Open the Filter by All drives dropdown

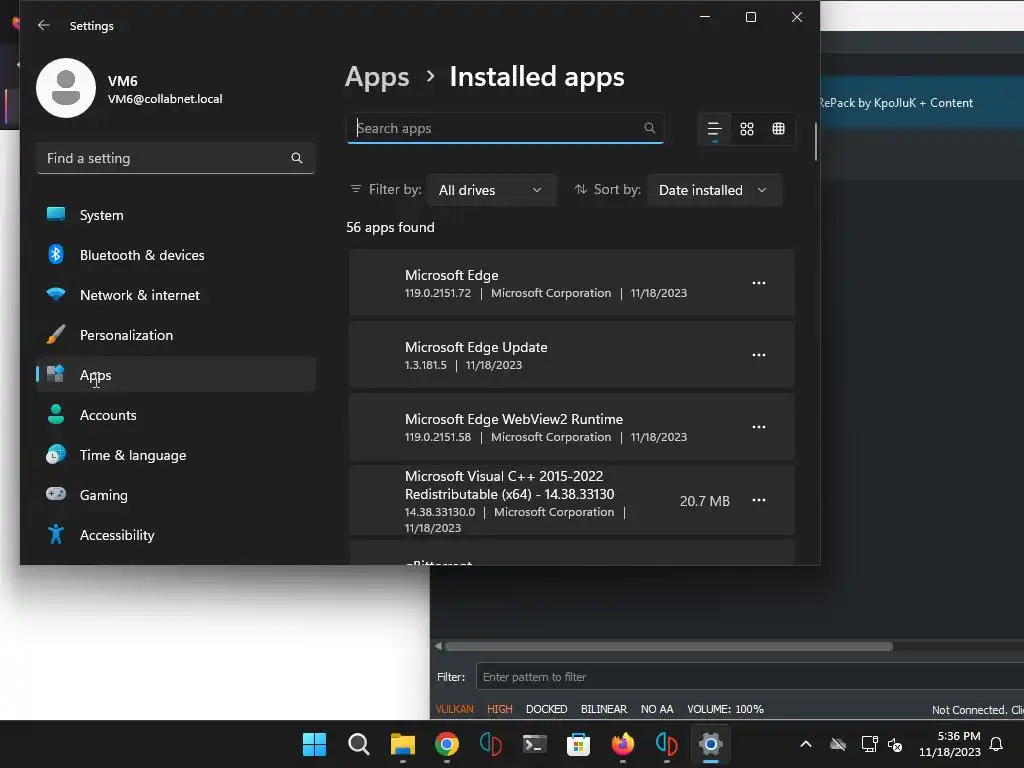point(491,190)
